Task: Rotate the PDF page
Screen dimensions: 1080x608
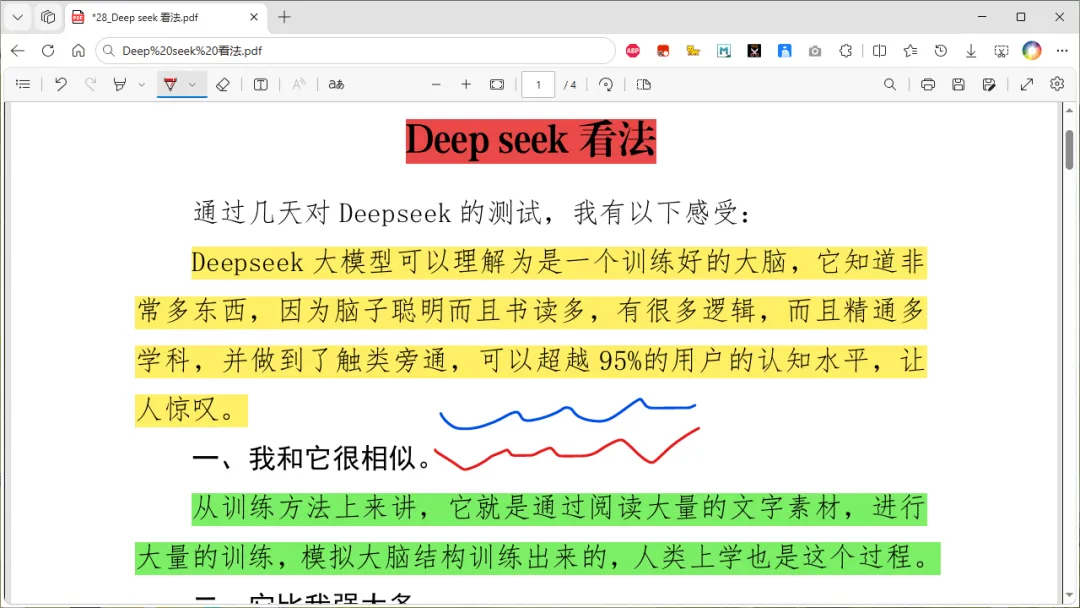Action: [x=606, y=84]
